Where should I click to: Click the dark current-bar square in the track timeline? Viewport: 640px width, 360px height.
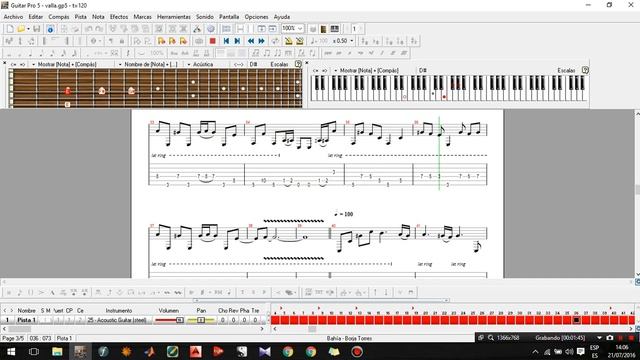(576, 320)
